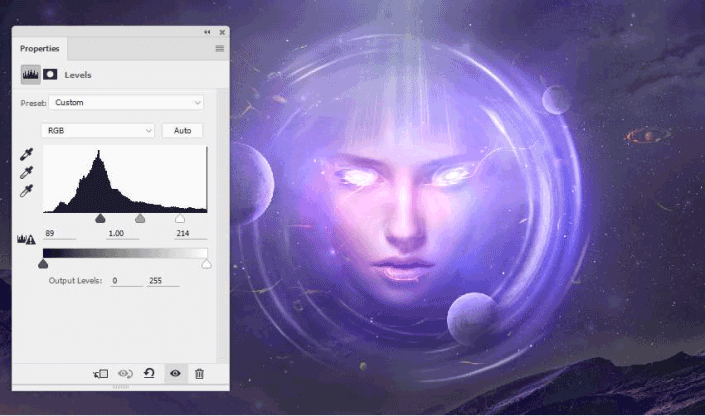The width and height of the screenshot is (705, 416).
Task: Pick the black point eyedropper
Action: (26, 154)
